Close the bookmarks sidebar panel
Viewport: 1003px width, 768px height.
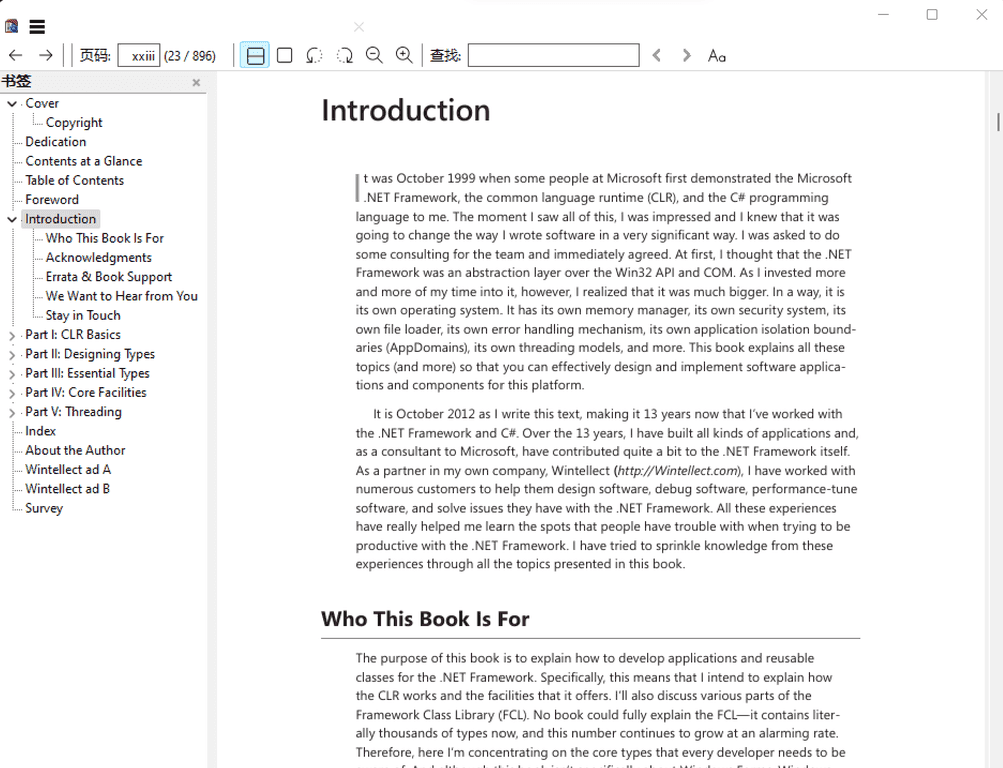click(196, 83)
